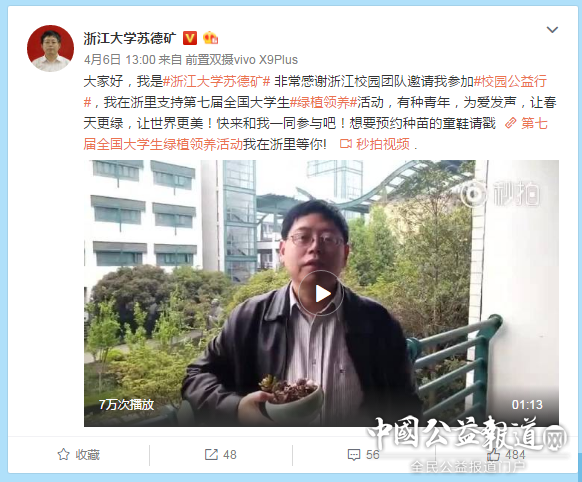
Task: Click the post timestamp 4月6日 13:00
Action: tap(120, 60)
